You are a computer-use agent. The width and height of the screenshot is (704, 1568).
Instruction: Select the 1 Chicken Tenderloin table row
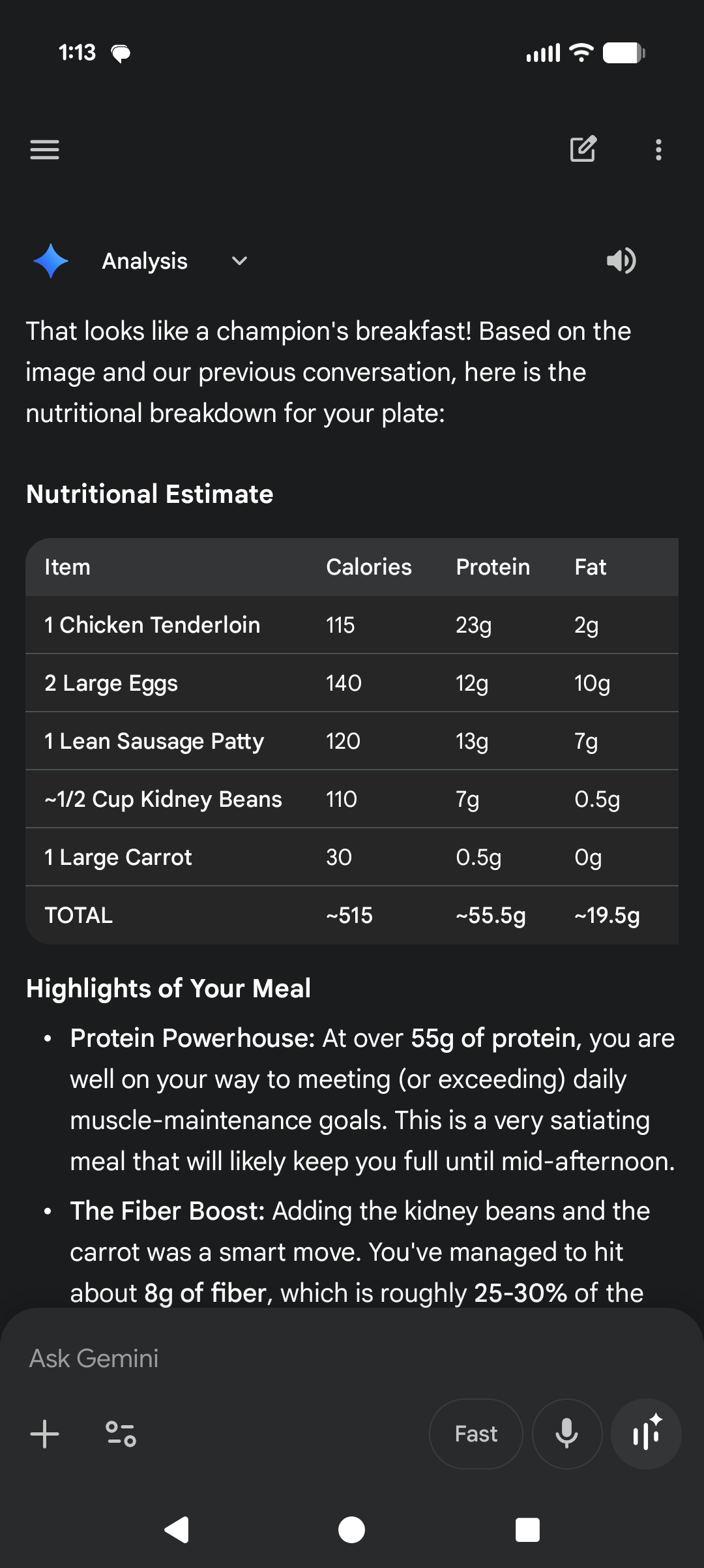click(x=351, y=625)
